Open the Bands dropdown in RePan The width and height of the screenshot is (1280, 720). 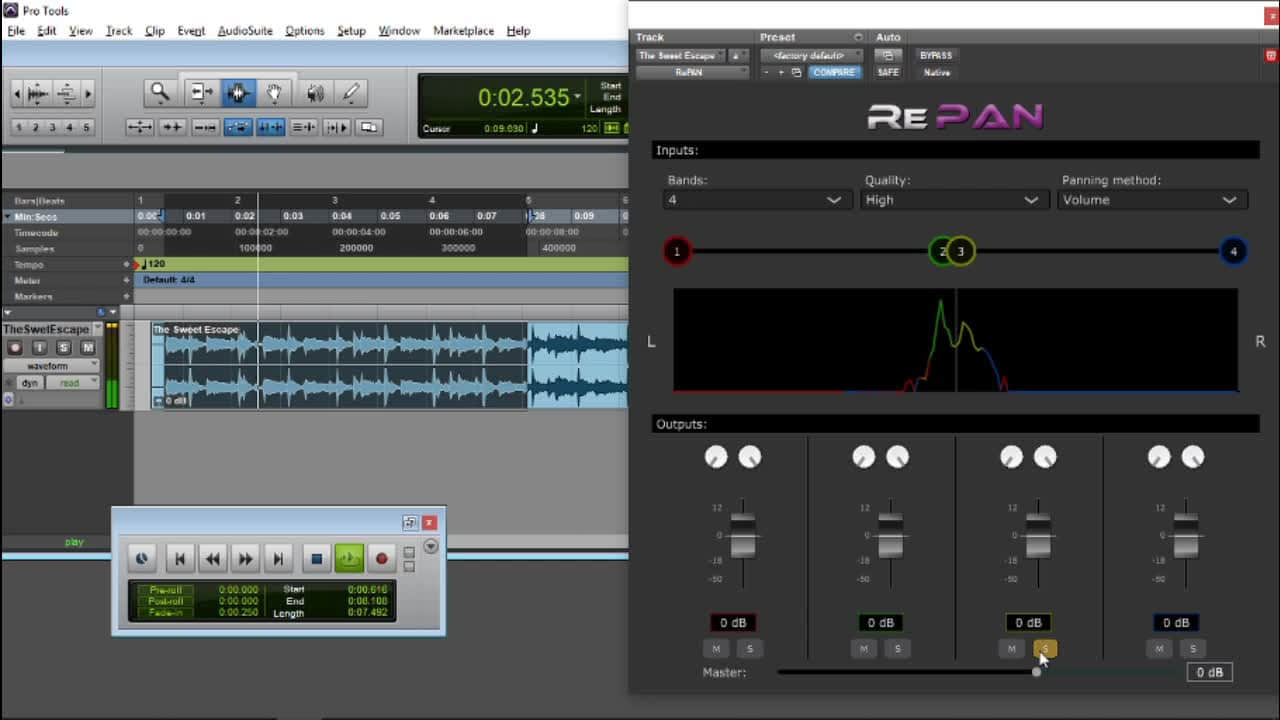coord(756,200)
